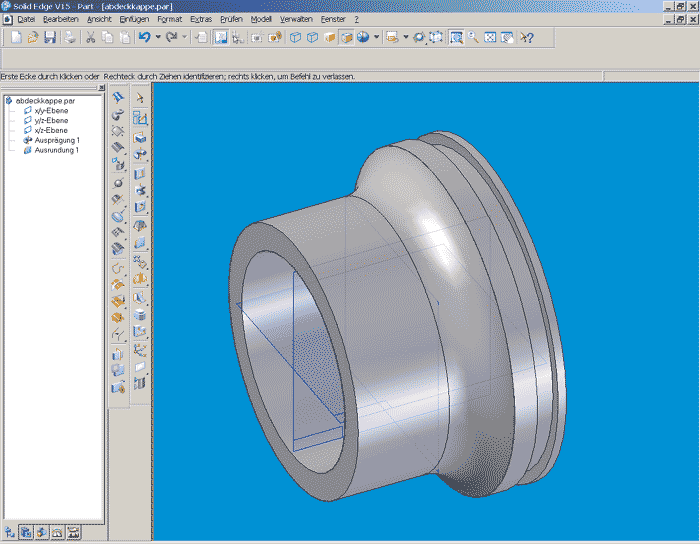The image size is (700, 544).
Task: Switch to hidden-edges cube display mode
Action: pos(312,37)
